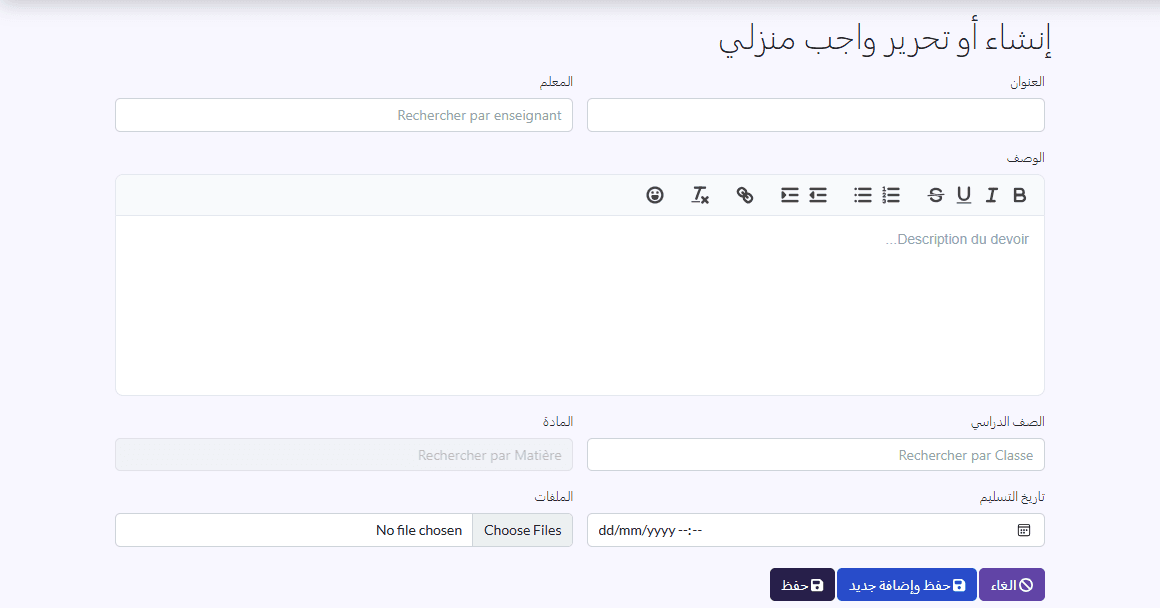Click the الصف الدراسي class label

pos(1008,422)
